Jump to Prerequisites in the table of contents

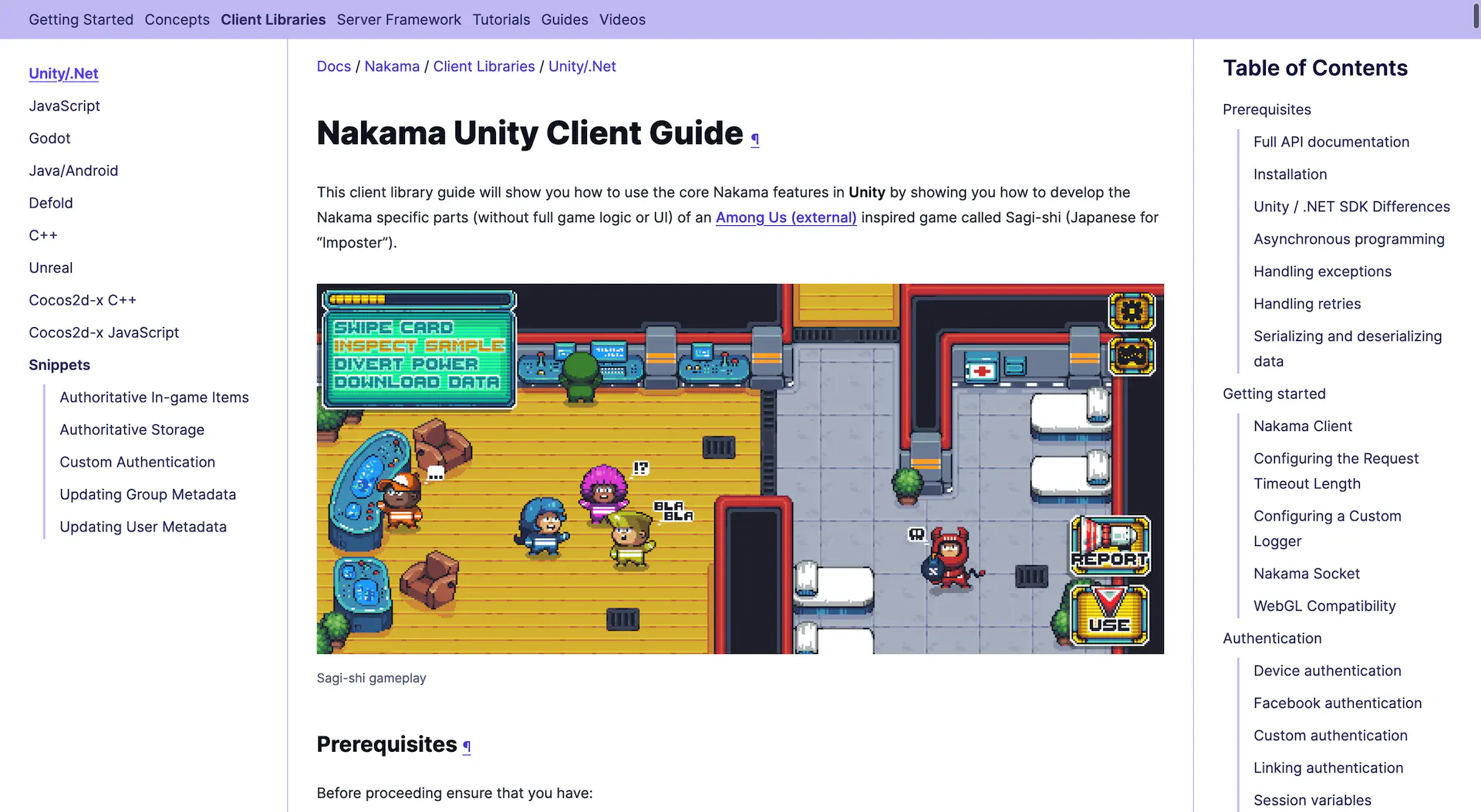click(x=1267, y=110)
